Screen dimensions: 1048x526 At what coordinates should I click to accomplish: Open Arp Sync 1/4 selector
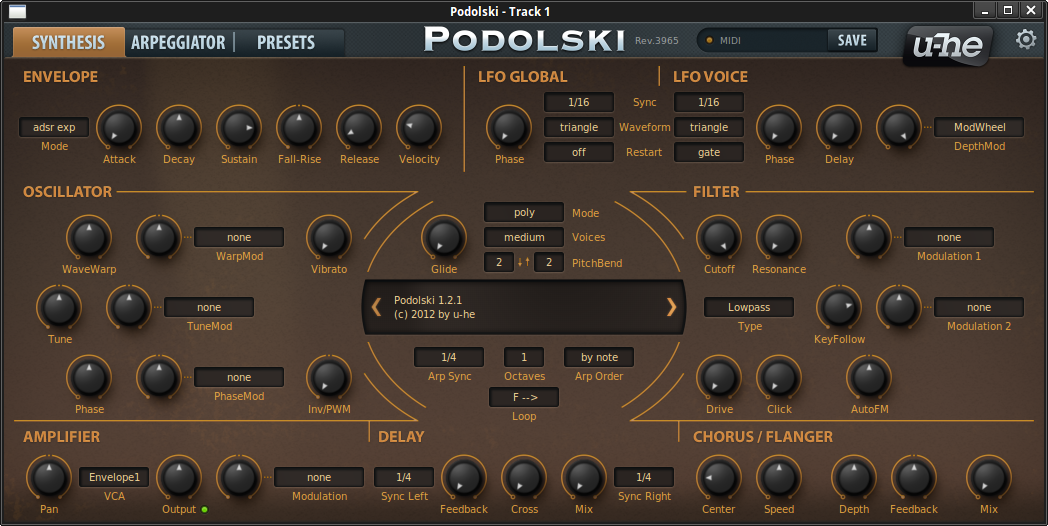(x=448, y=358)
